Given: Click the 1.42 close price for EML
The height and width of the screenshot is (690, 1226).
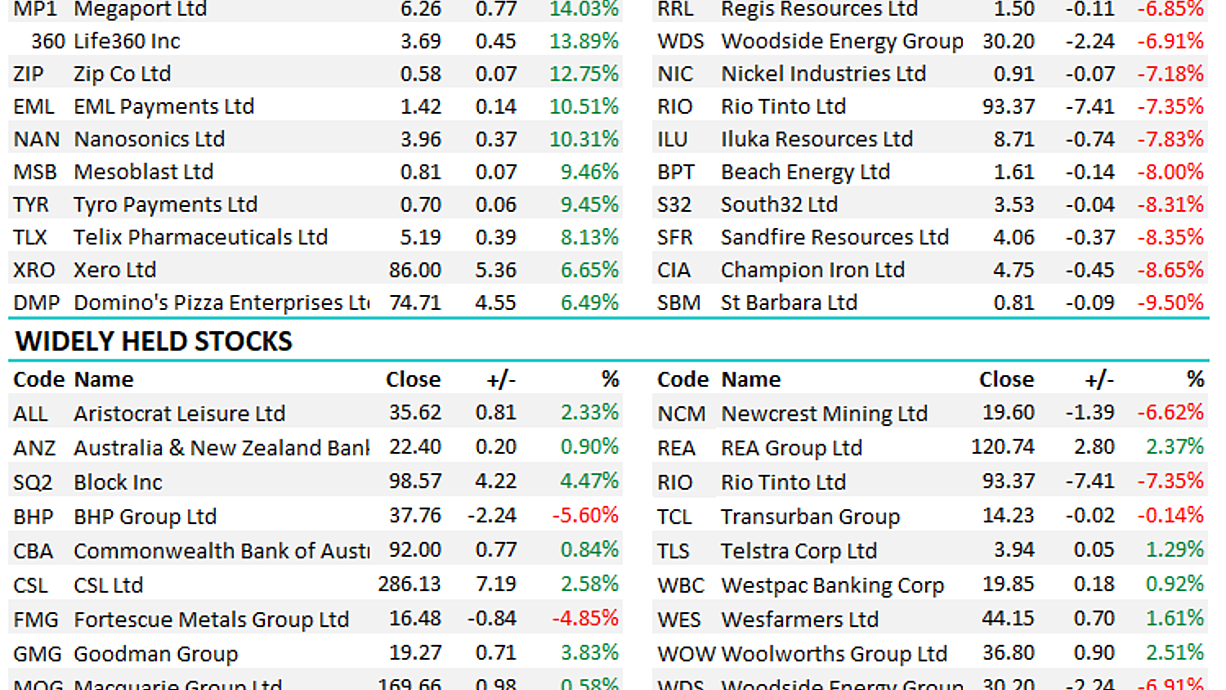Looking at the screenshot, I should (x=420, y=107).
